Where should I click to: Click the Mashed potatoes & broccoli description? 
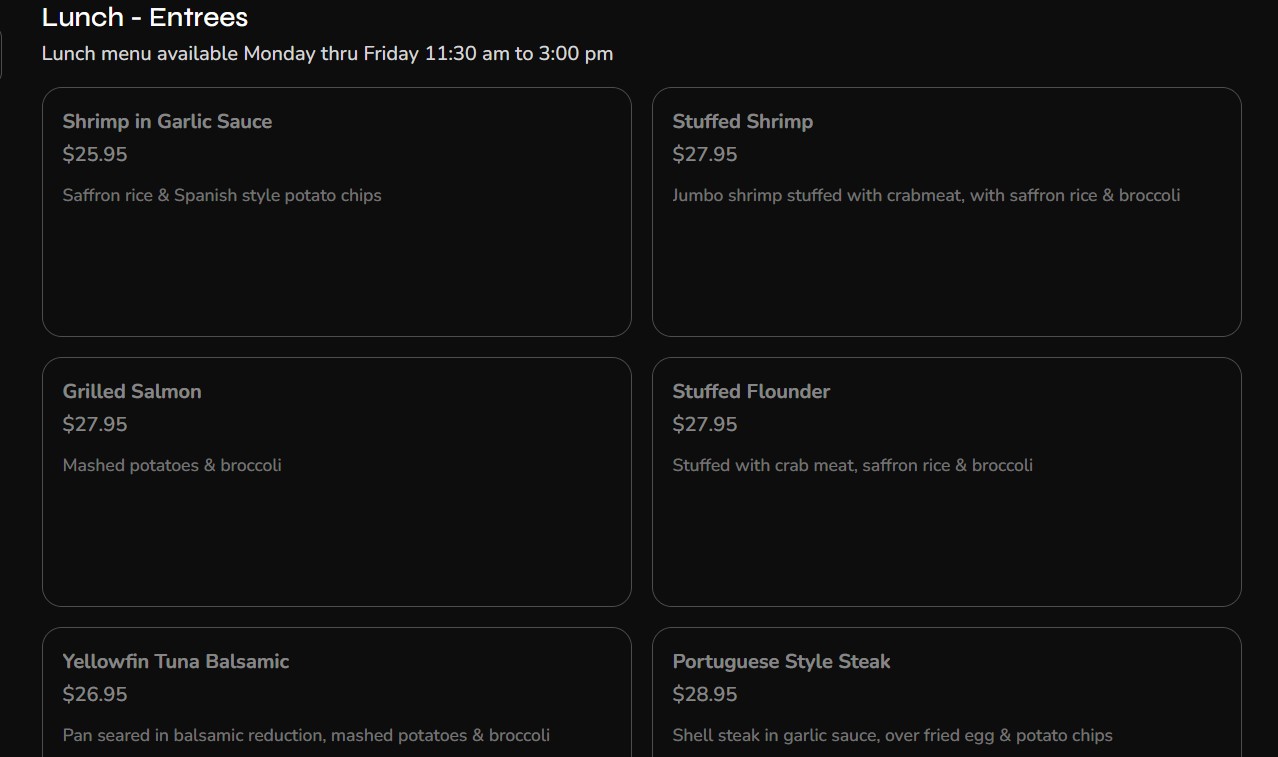[172, 465]
